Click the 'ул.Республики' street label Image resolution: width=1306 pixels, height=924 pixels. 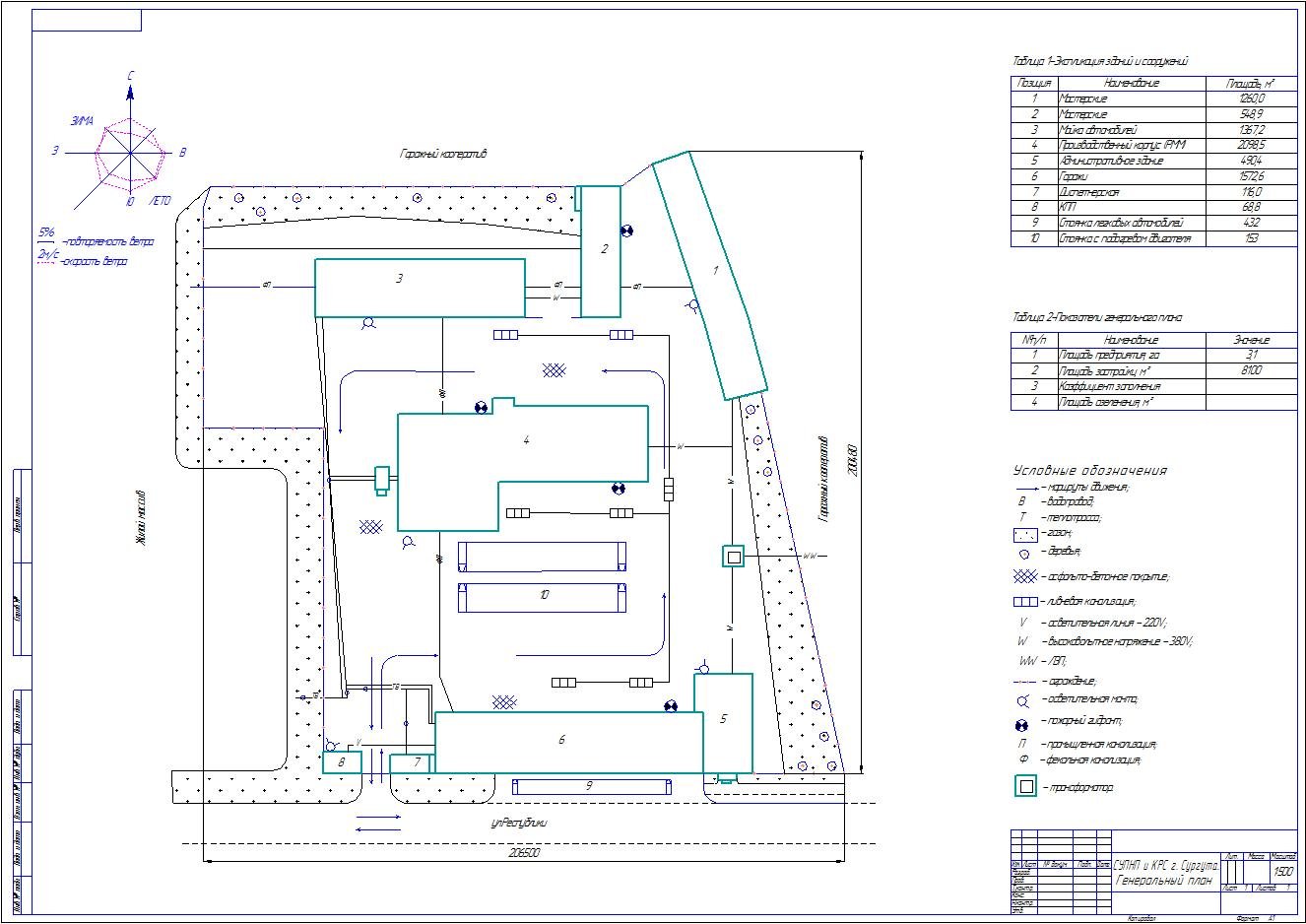coord(518,823)
